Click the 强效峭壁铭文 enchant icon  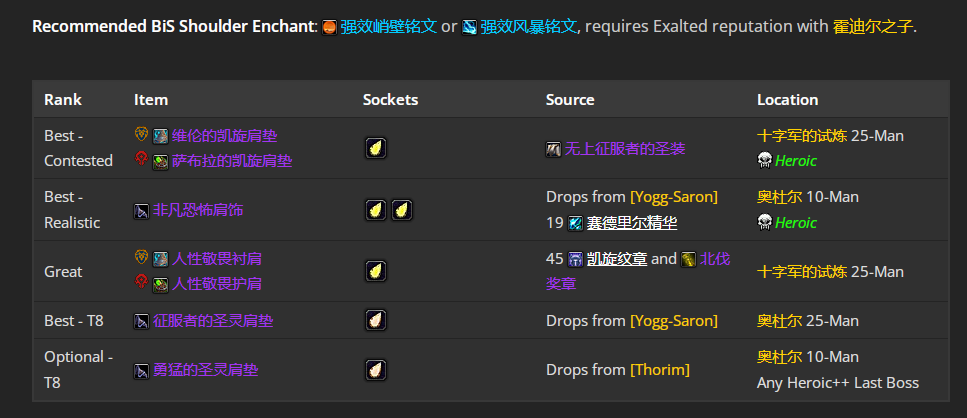(330, 27)
